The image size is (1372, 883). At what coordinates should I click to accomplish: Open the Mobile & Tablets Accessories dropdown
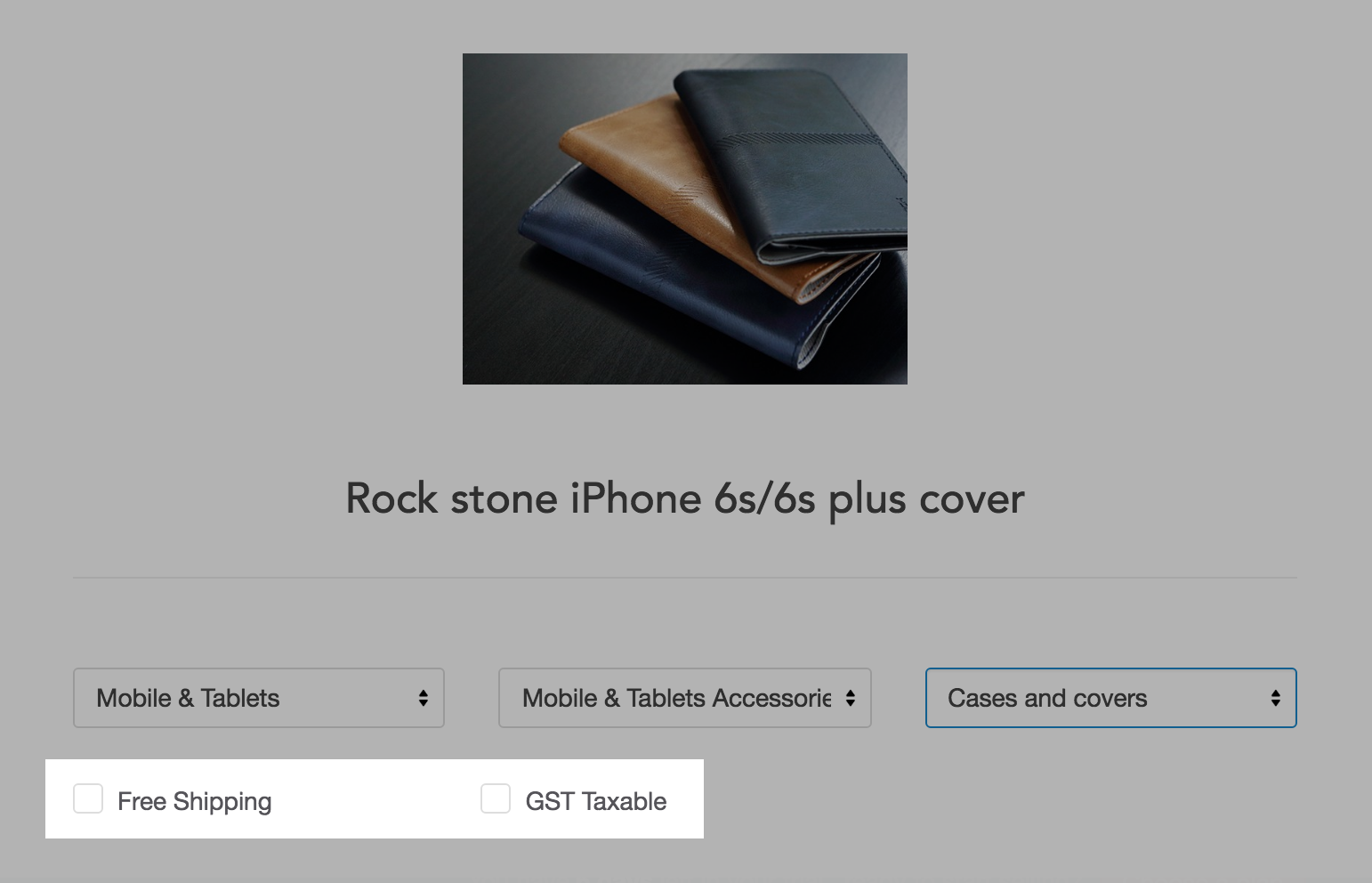[685, 698]
